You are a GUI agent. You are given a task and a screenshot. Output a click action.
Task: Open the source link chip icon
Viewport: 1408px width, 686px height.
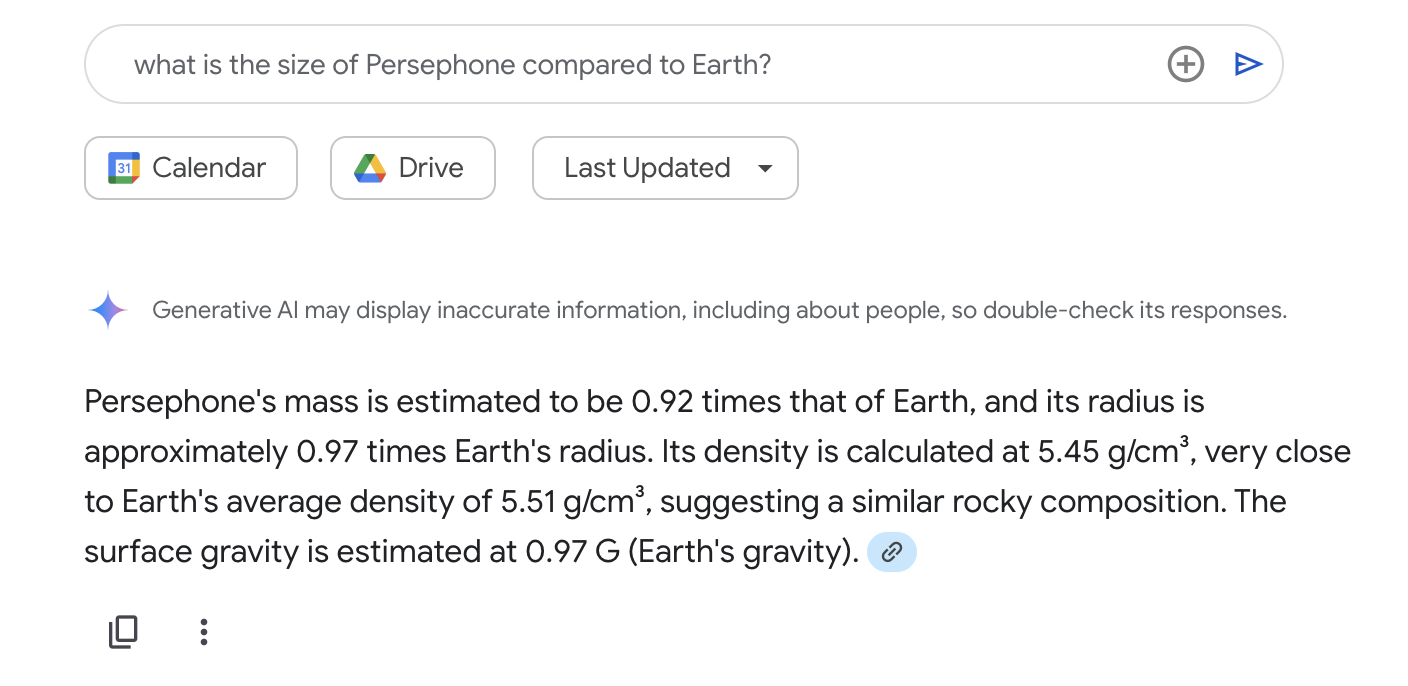(891, 552)
